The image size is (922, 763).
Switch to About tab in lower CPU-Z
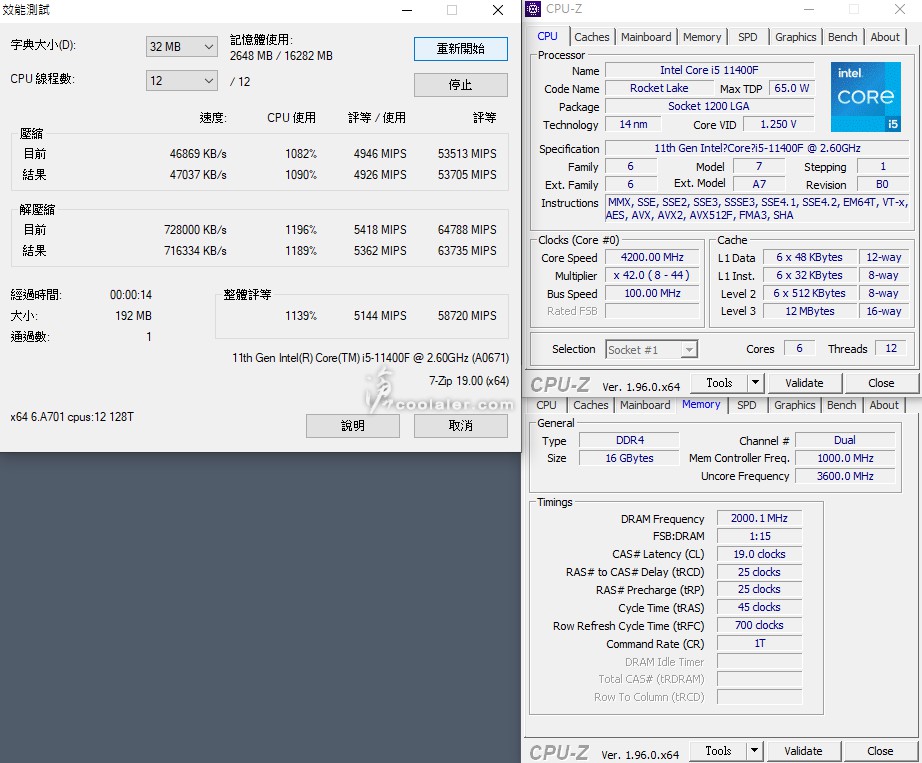coord(884,405)
